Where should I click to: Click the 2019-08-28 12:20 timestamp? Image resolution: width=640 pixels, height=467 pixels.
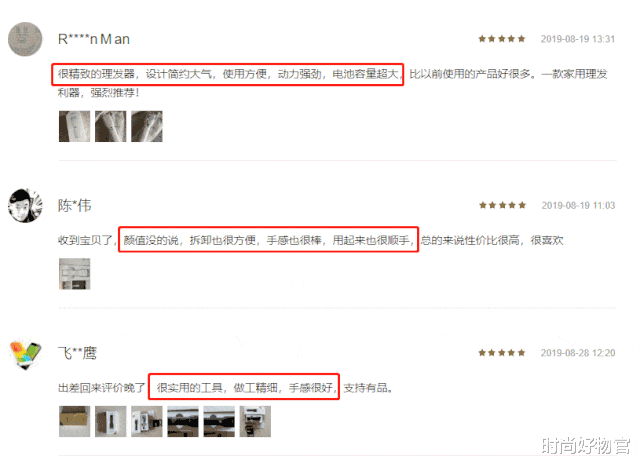point(578,353)
